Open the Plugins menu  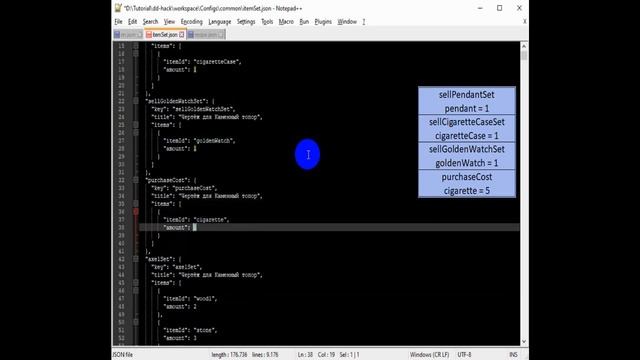pos(323,22)
